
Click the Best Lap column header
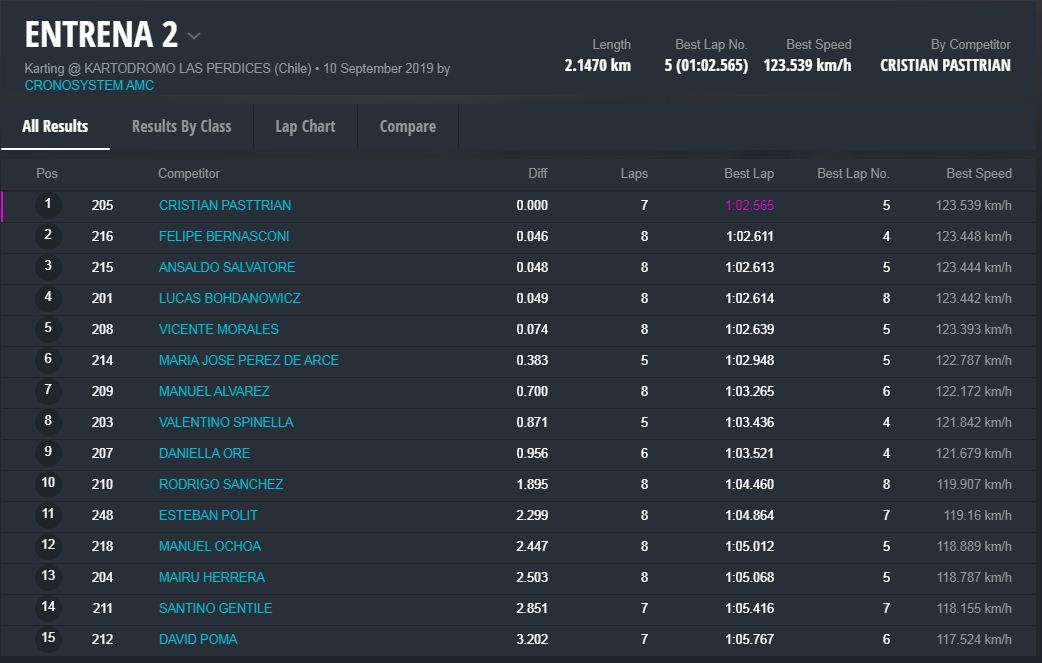pyautogui.click(x=749, y=173)
